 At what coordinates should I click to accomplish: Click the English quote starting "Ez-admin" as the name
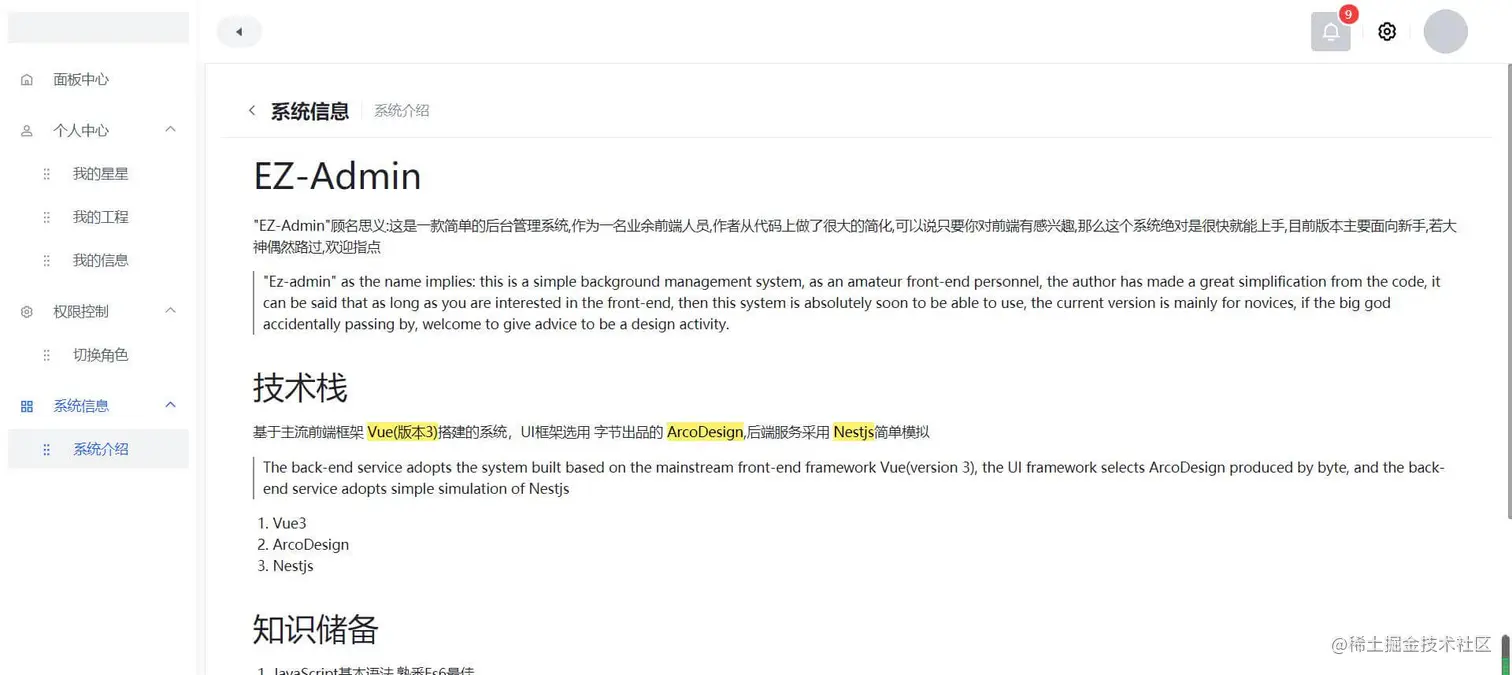pos(853,303)
